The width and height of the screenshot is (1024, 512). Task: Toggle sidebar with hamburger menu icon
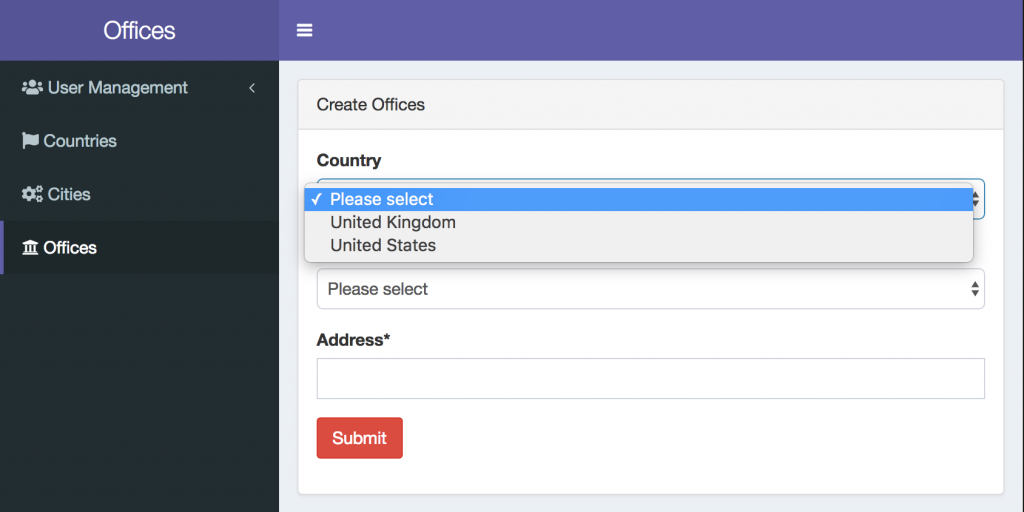tap(304, 30)
